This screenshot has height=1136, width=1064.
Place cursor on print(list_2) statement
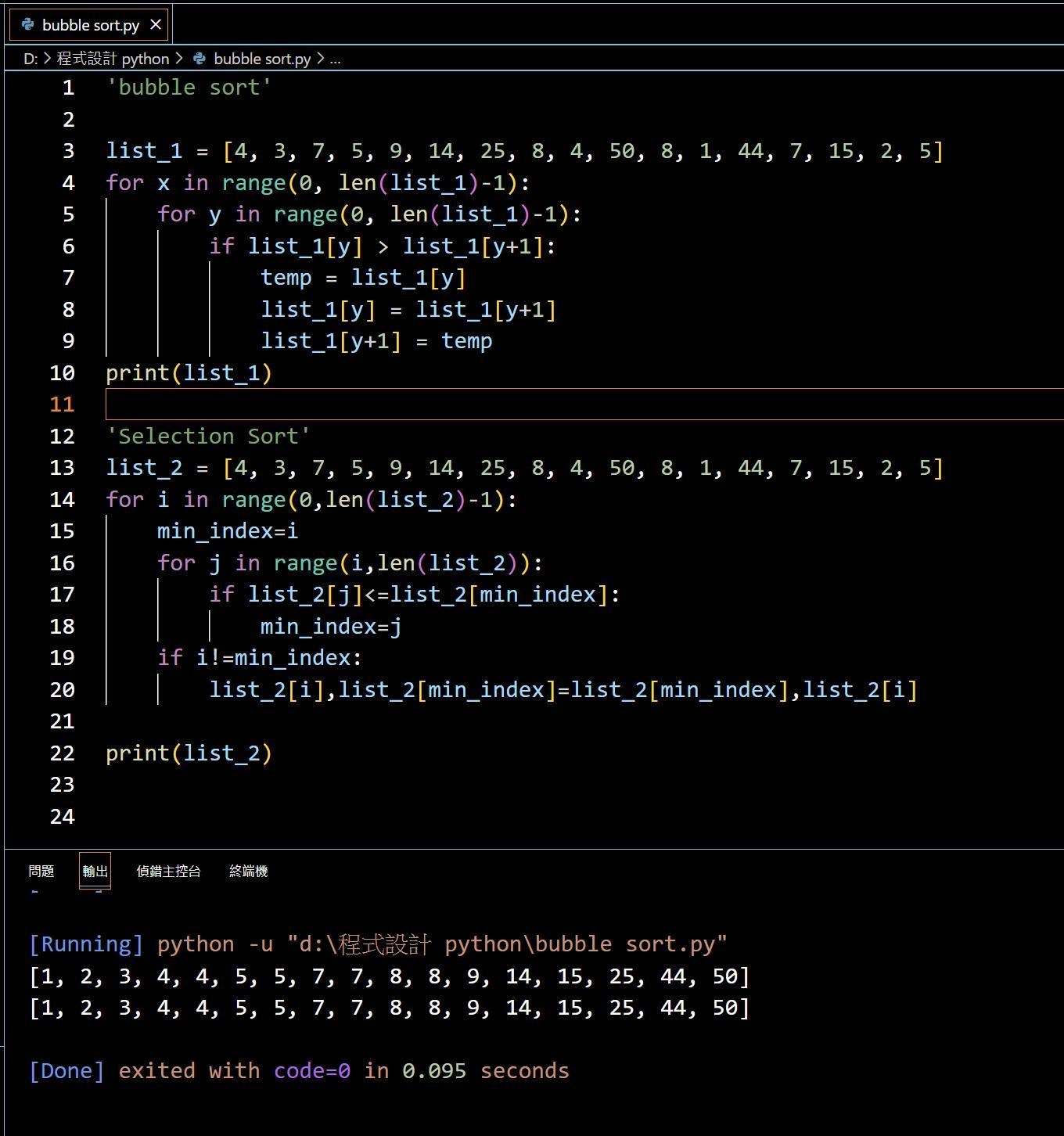189,753
